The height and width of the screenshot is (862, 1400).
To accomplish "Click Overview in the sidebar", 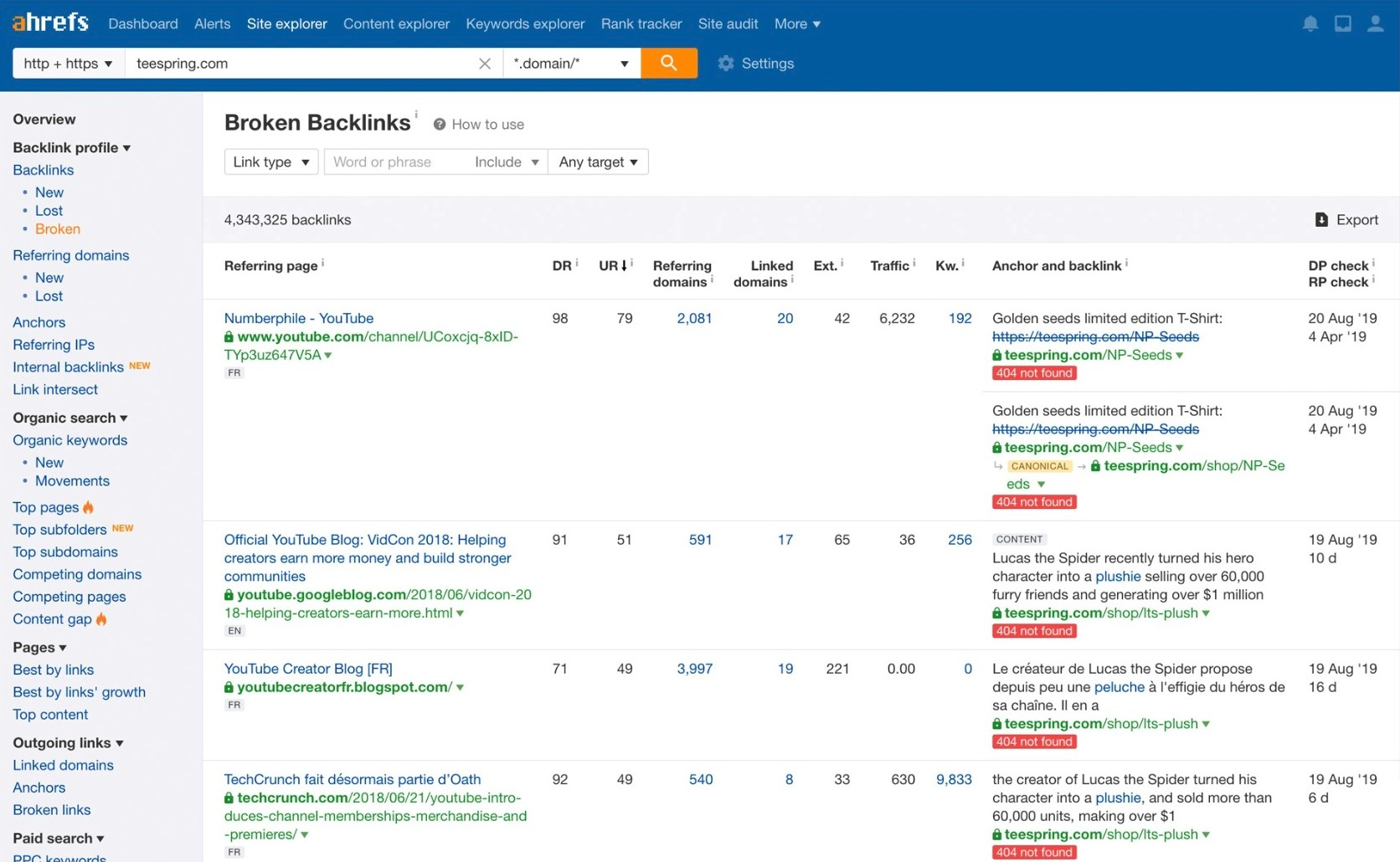I will coord(44,119).
